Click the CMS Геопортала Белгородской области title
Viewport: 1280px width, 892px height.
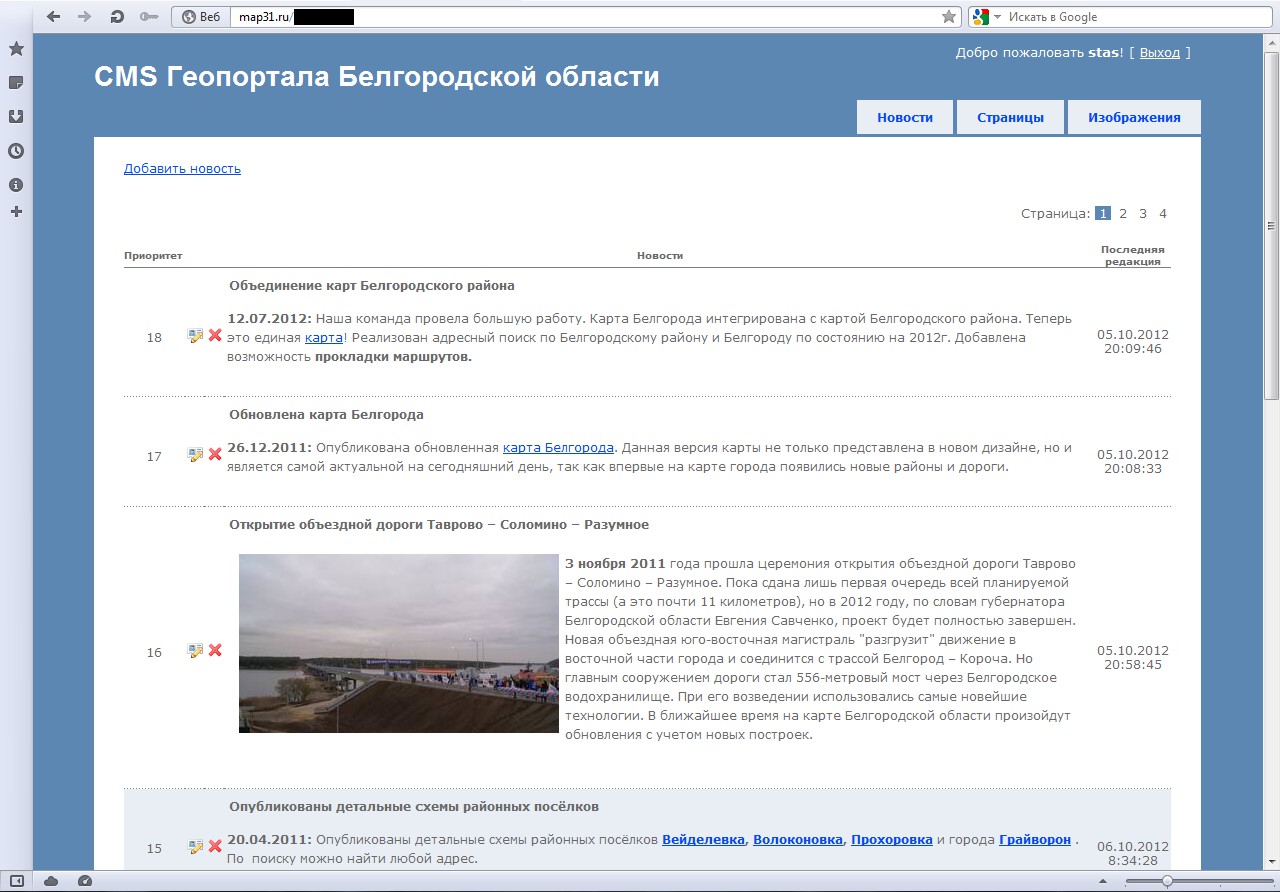point(377,77)
